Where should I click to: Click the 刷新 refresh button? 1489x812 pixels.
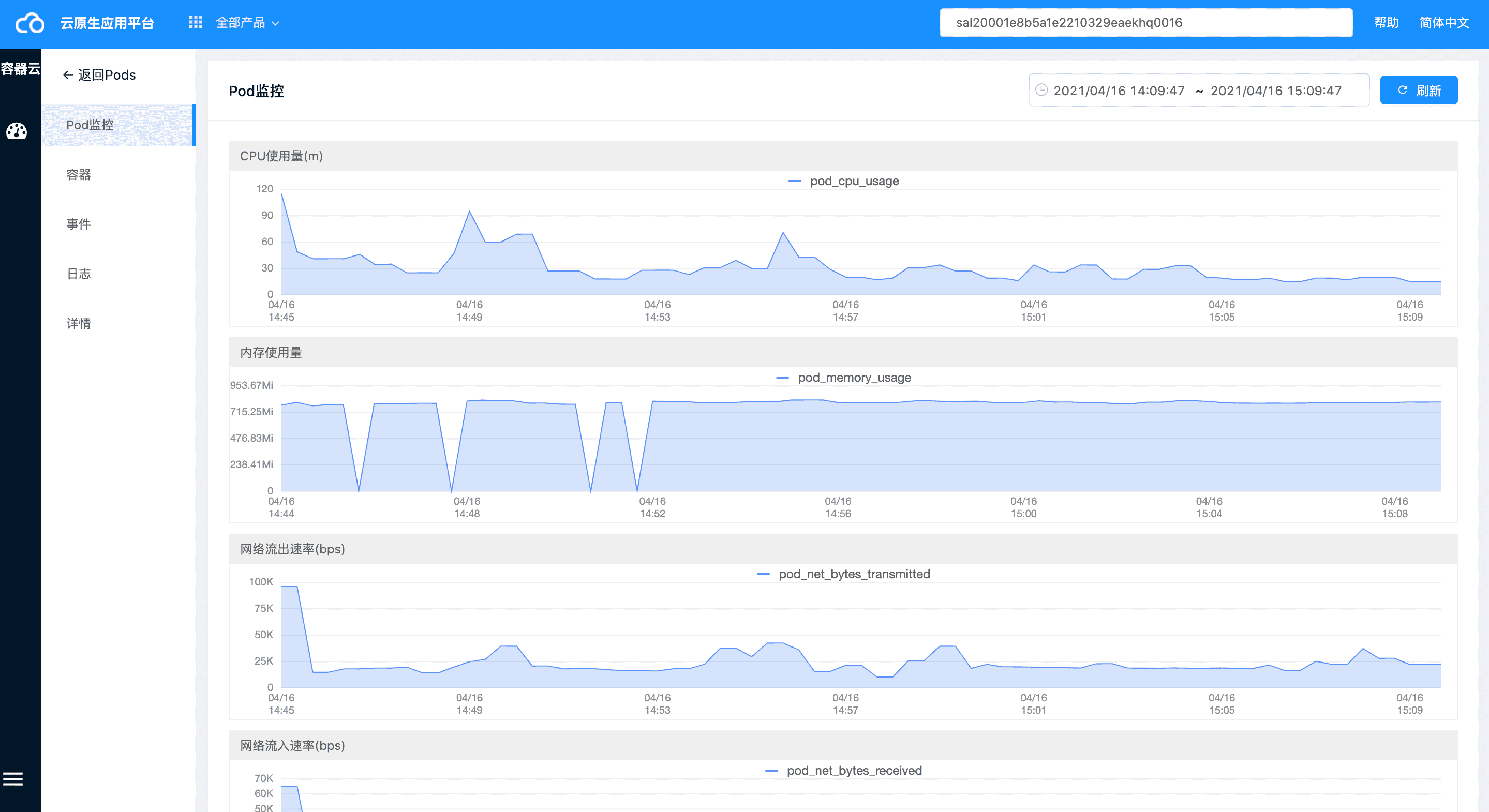coord(1419,90)
